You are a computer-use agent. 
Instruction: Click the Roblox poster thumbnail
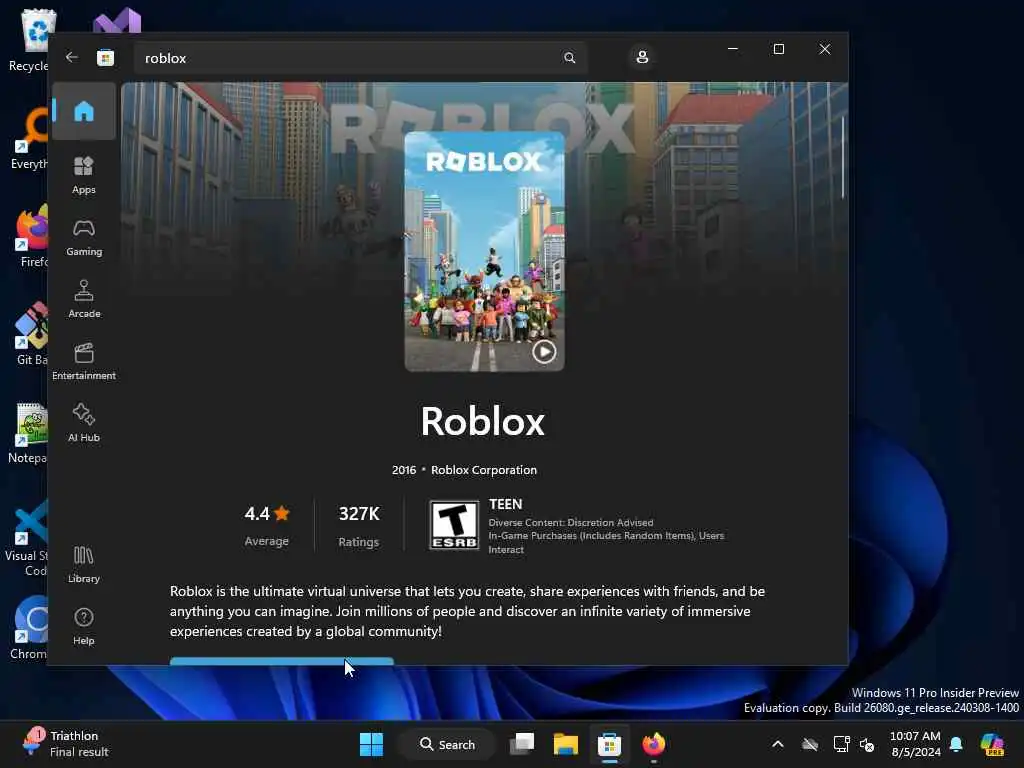tap(484, 251)
